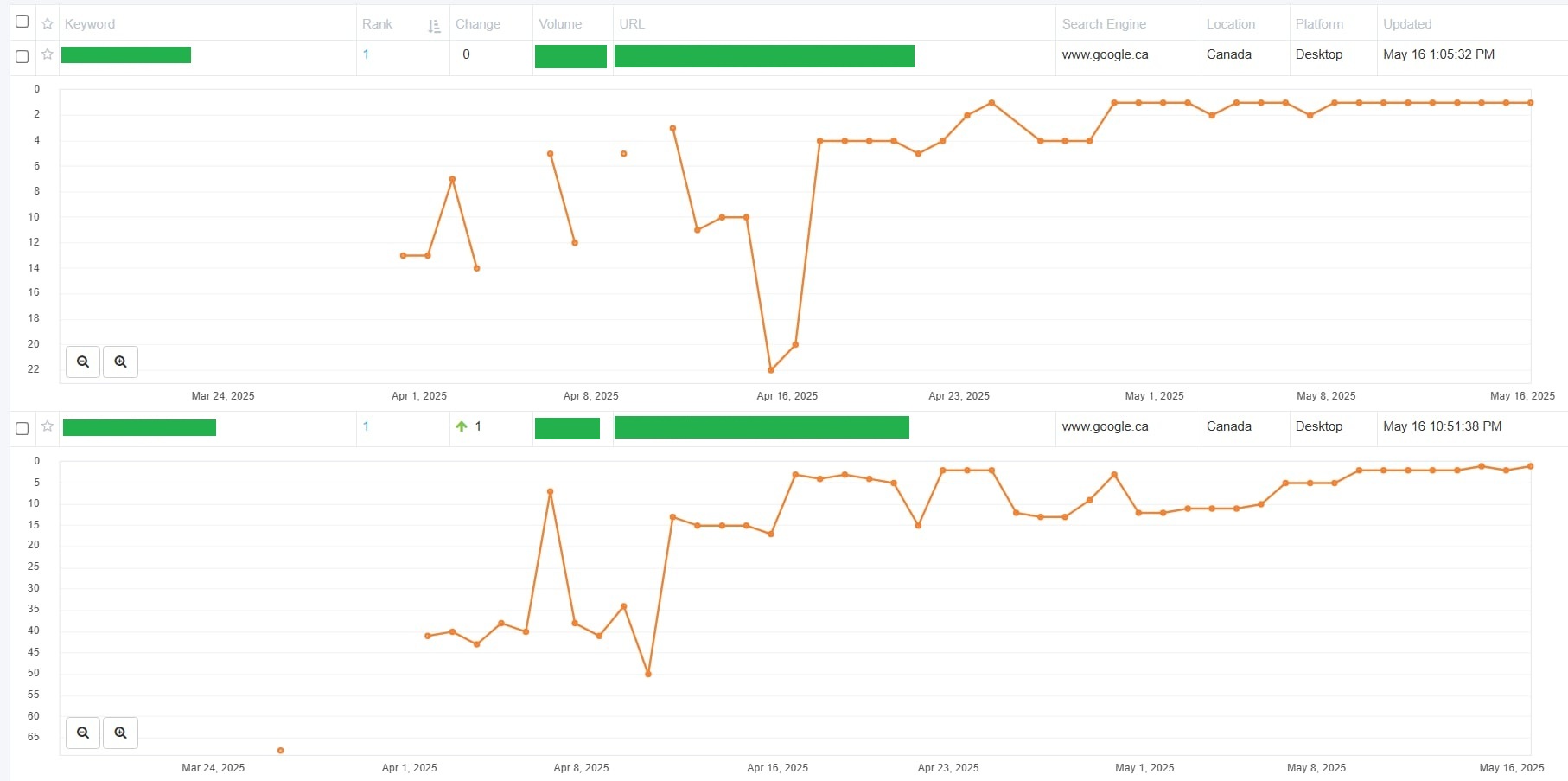Check the first keyword row checkbox
1568x781 pixels.
[x=22, y=56]
